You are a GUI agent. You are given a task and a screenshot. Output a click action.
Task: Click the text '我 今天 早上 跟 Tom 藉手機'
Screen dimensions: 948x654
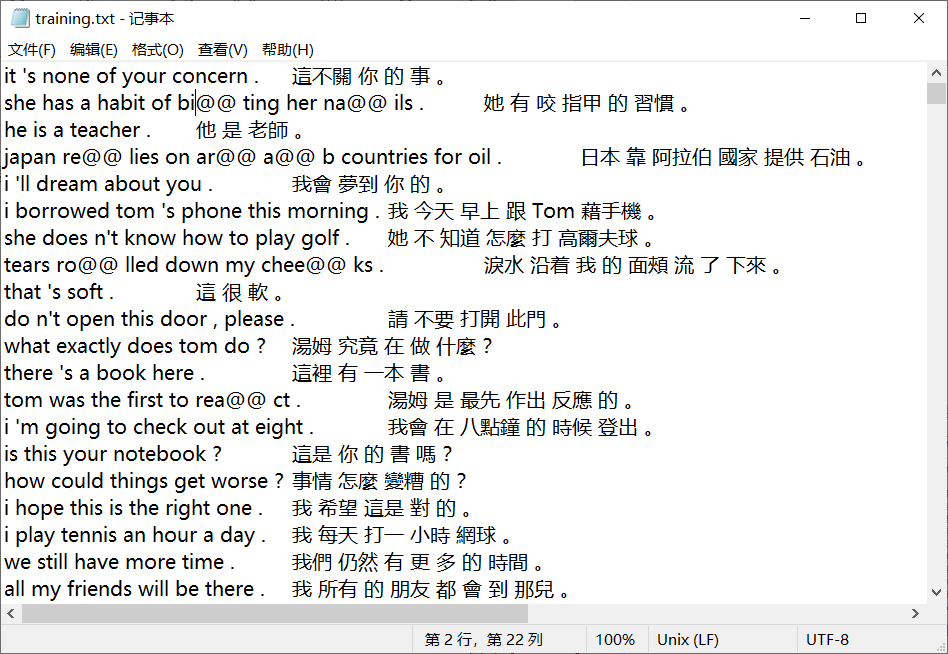[x=515, y=211]
